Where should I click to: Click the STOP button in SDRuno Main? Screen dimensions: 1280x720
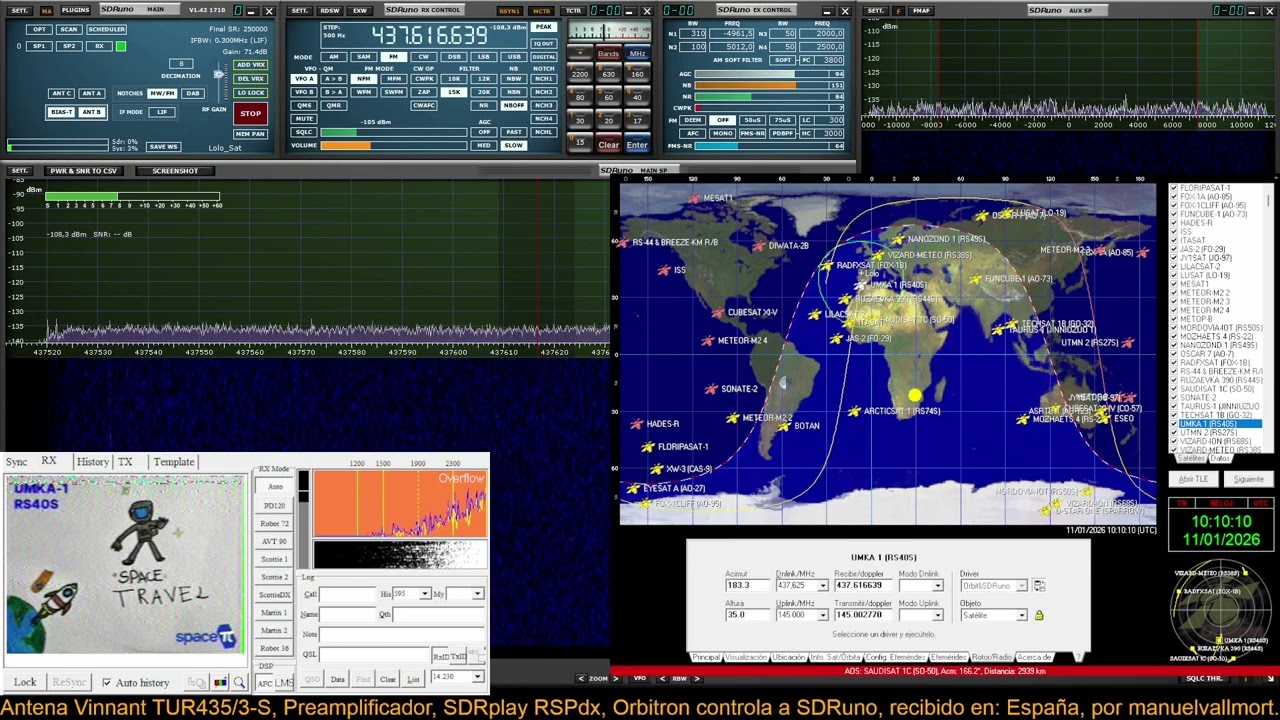pyautogui.click(x=250, y=113)
